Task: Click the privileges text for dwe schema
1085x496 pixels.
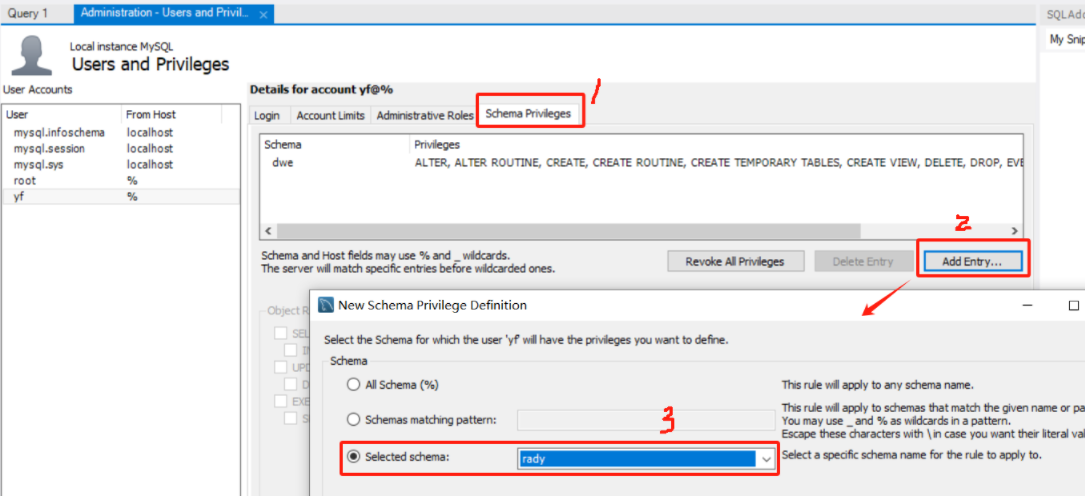Action: [x=718, y=164]
